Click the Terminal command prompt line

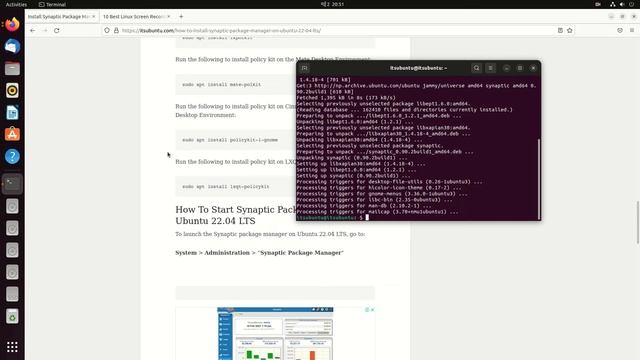tap(416, 218)
